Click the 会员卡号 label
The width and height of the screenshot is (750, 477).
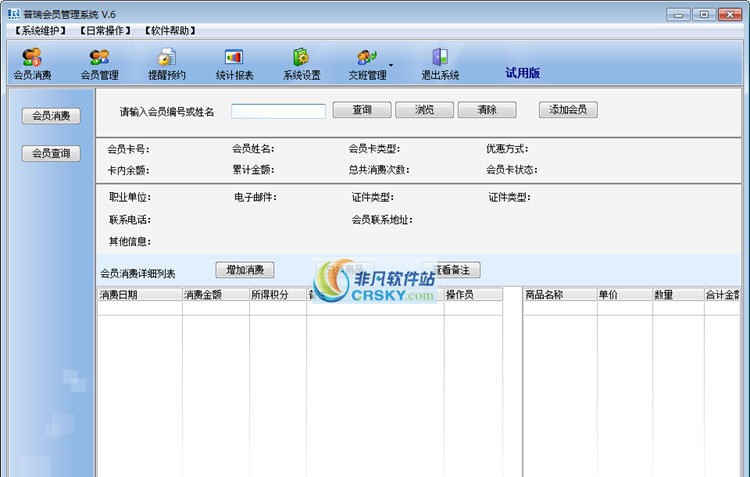coord(128,149)
